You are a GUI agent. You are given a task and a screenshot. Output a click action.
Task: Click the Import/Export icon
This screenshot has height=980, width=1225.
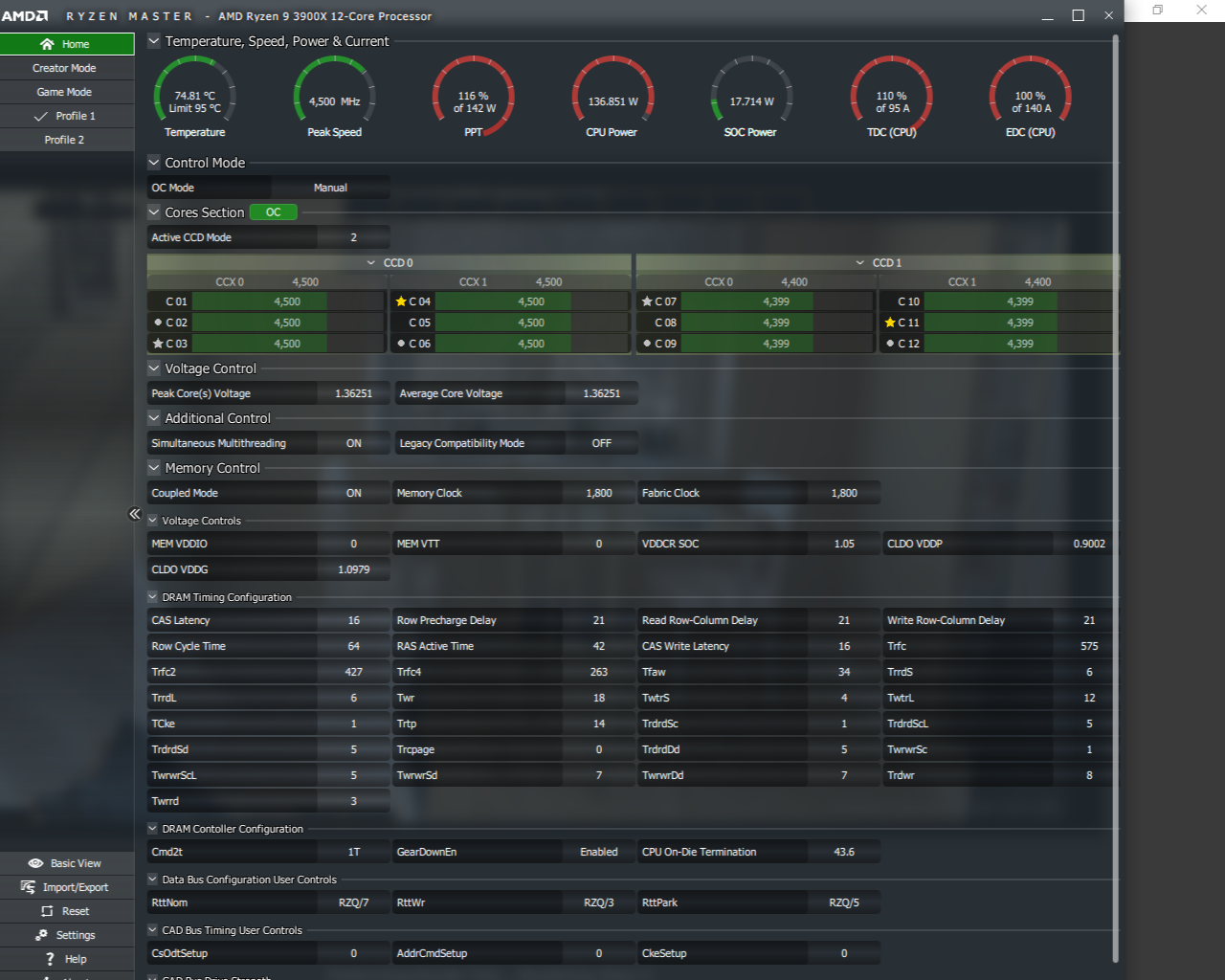pos(28,887)
